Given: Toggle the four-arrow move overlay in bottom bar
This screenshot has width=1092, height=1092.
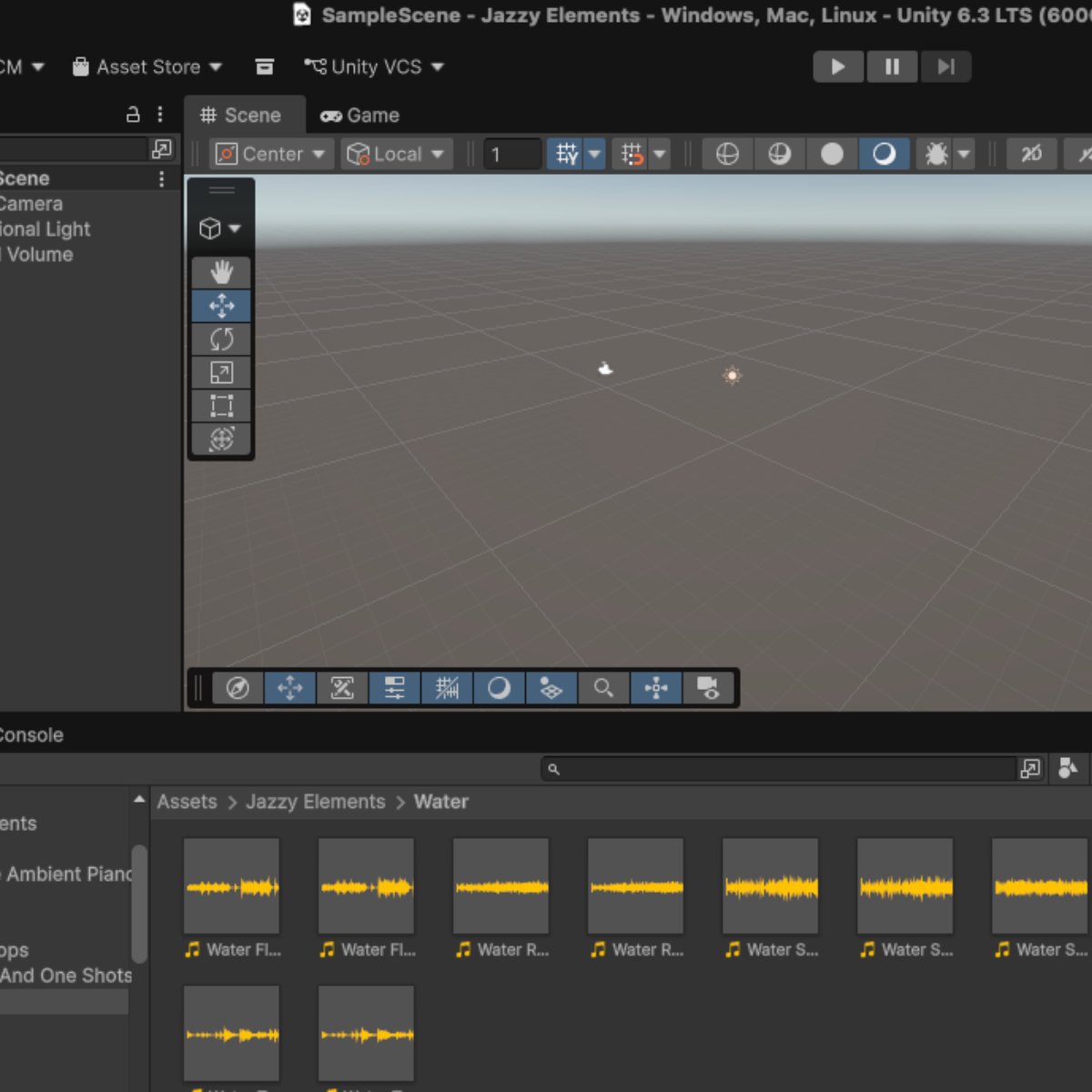Looking at the screenshot, I should tap(289, 688).
